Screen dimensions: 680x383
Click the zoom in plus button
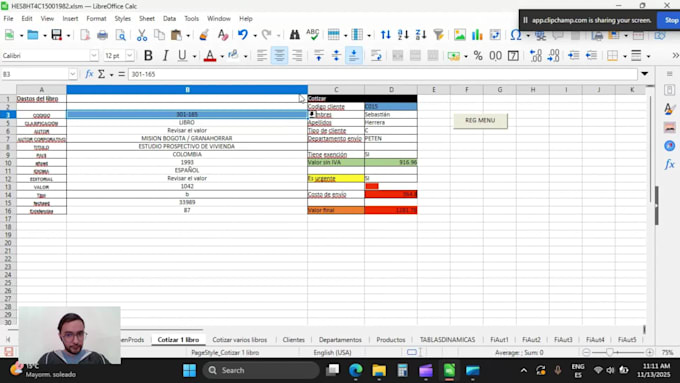pyautogui.click(x=649, y=352)
